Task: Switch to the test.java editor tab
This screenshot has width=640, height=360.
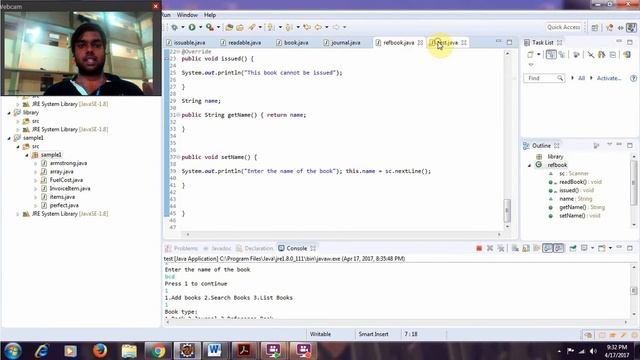Action: [x=447, y=42]
